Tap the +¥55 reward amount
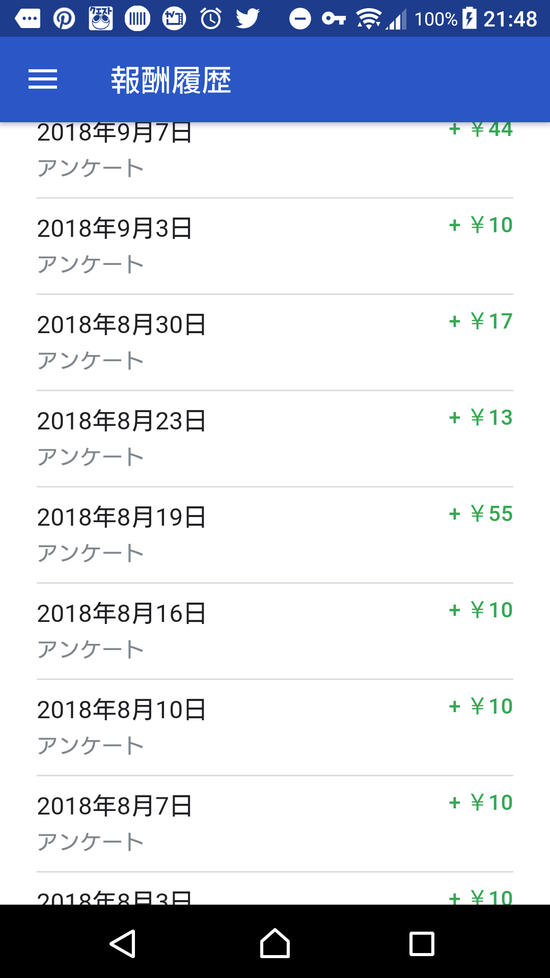The width and height of the screenshot is (550, 978). 481,514
